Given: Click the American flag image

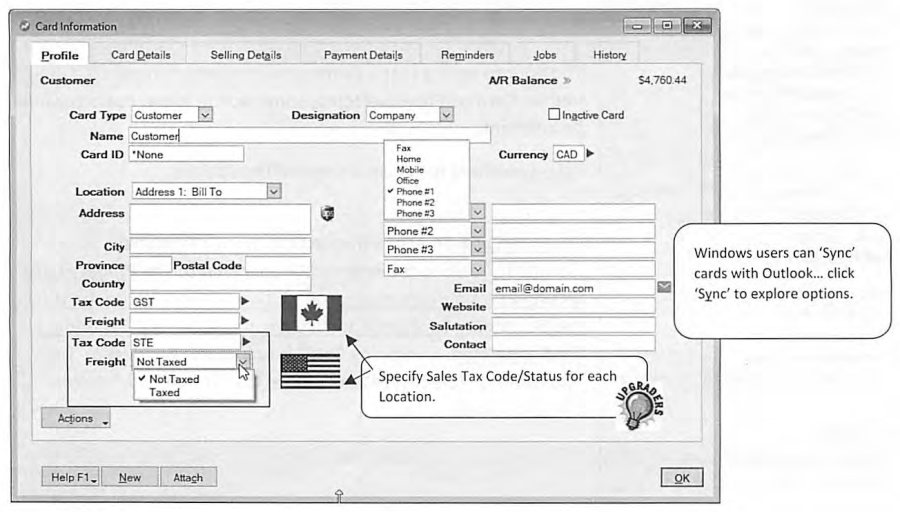Looking at the screenshot, I should [311, 371].
